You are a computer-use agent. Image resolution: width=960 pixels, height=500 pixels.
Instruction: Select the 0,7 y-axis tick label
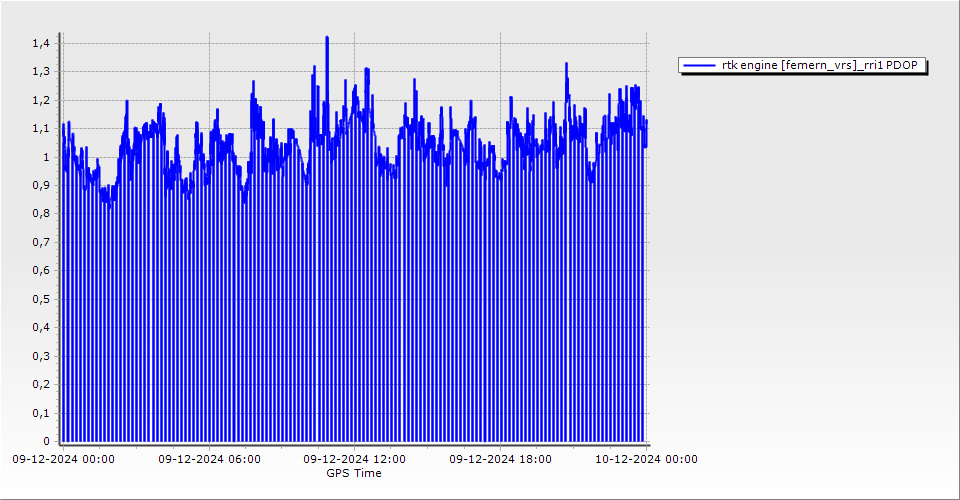point(40,243)
